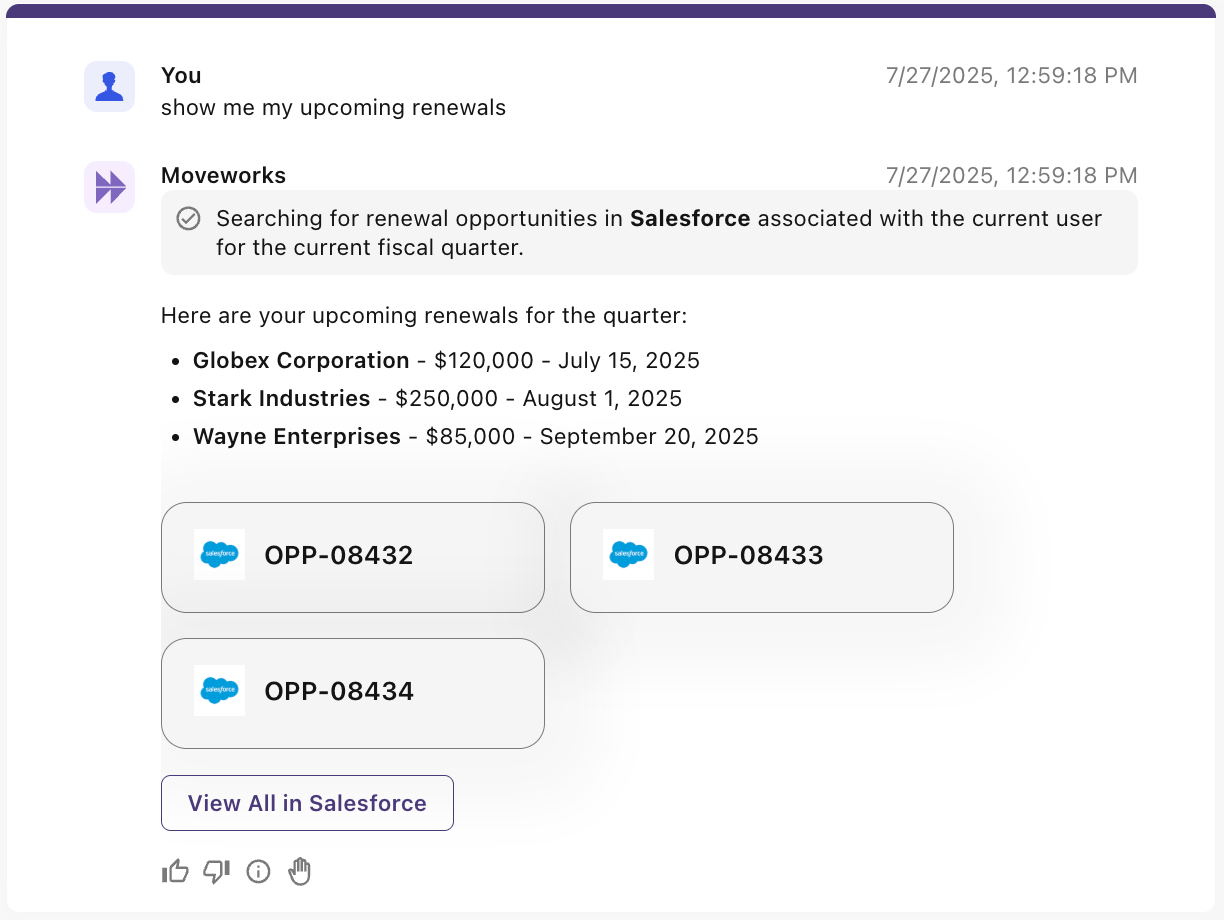Click the Salesforce logo on the OPP-08433 card
The height and width of the screenshot is (920, 1224).
(628, 555)
